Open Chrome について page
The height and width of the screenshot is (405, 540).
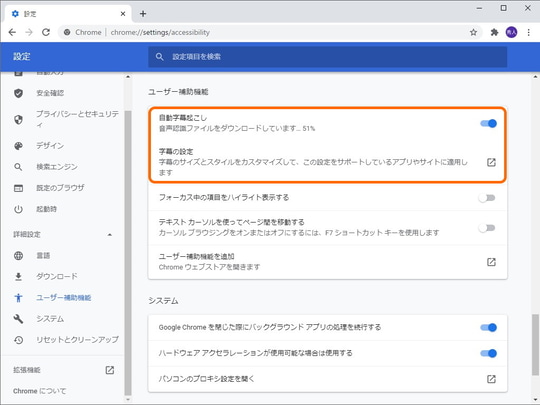click(x=40, y=391)
